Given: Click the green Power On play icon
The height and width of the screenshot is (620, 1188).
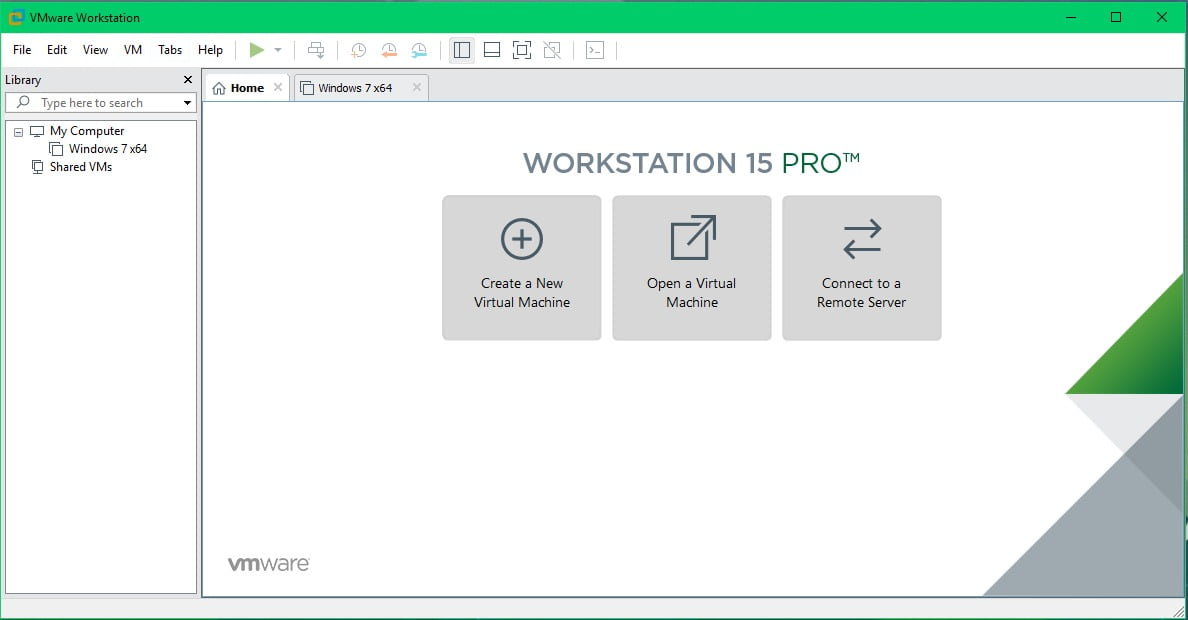Looking at the screenshot, I should (x=257, y=50).
